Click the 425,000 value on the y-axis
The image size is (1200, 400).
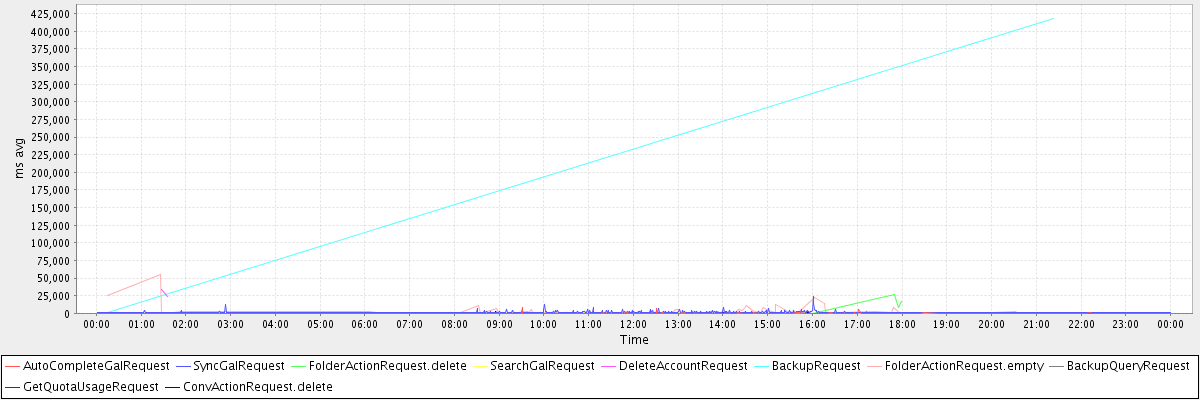pos(50,15)
